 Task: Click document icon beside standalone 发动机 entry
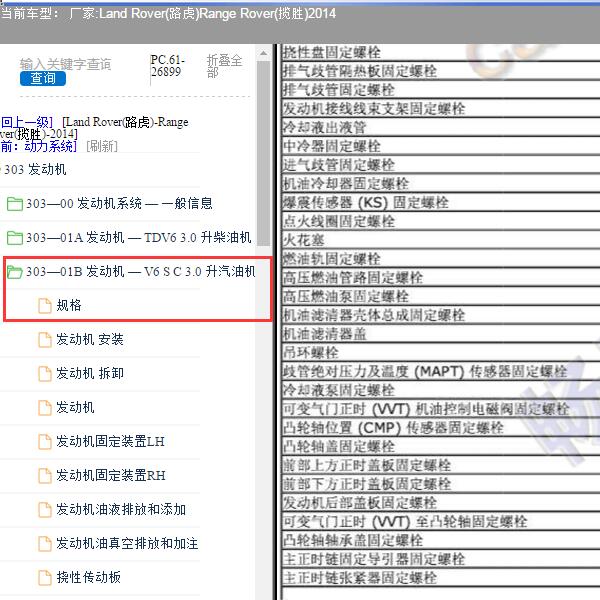click(44, 408)
